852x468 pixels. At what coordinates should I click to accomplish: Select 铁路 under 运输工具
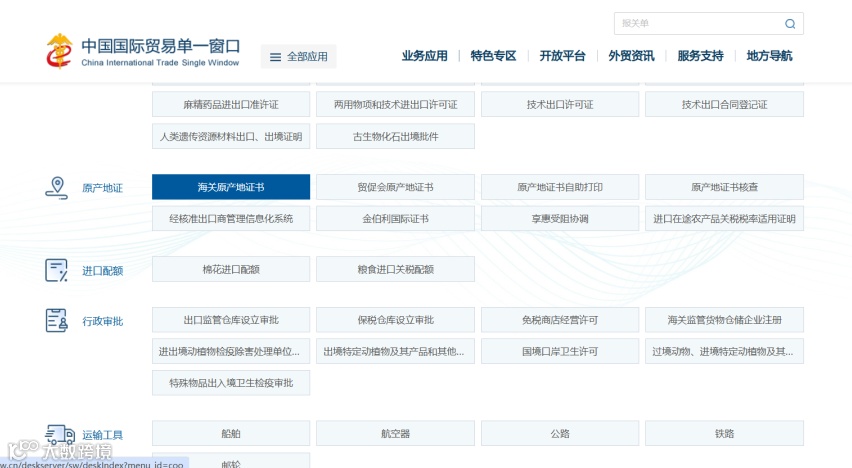tap(724, 433)
